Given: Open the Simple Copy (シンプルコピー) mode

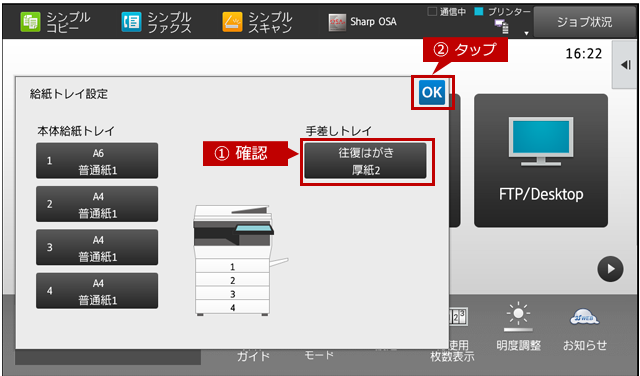Looking at the screenshot, I should tap(55, 22).
